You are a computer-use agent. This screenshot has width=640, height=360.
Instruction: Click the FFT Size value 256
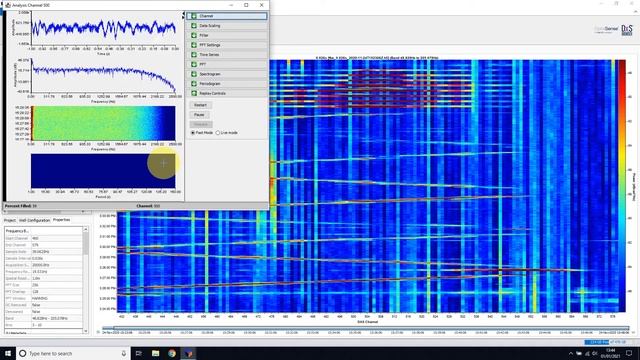click(x=56, y=285)
